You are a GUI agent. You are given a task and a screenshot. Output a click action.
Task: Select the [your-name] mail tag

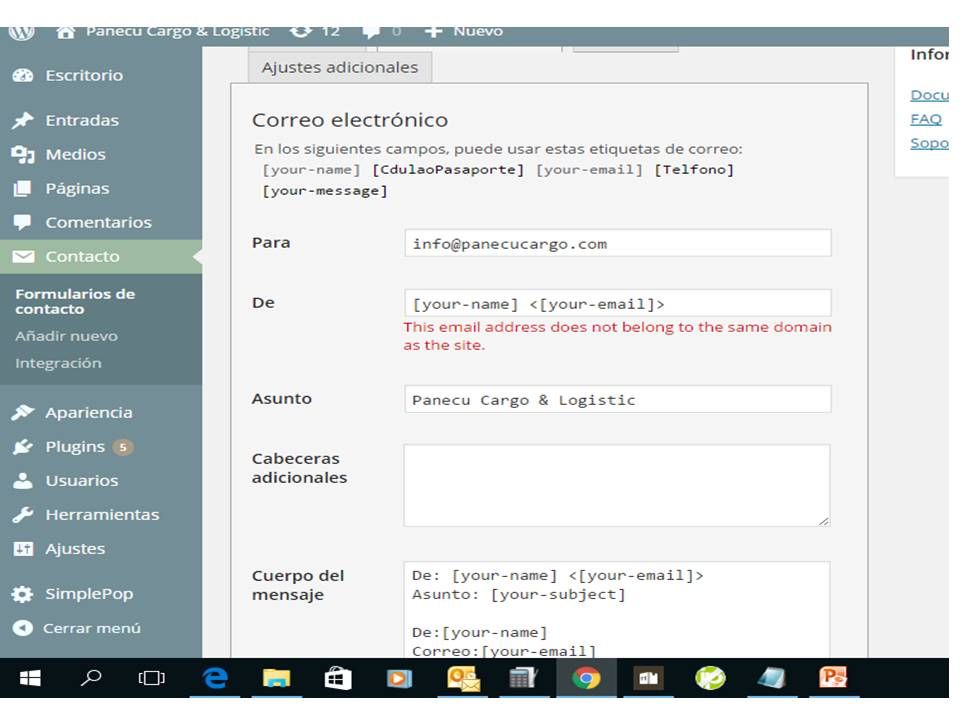click(311, 170)
